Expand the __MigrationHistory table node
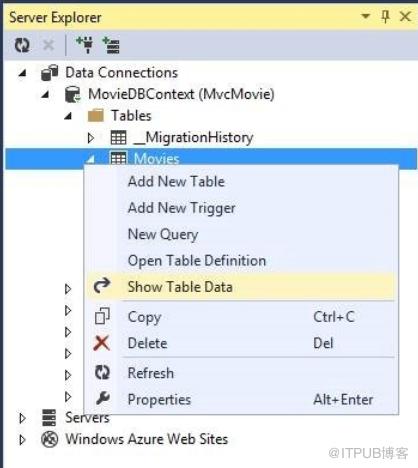The image size is (418, 468). point(90,137)
